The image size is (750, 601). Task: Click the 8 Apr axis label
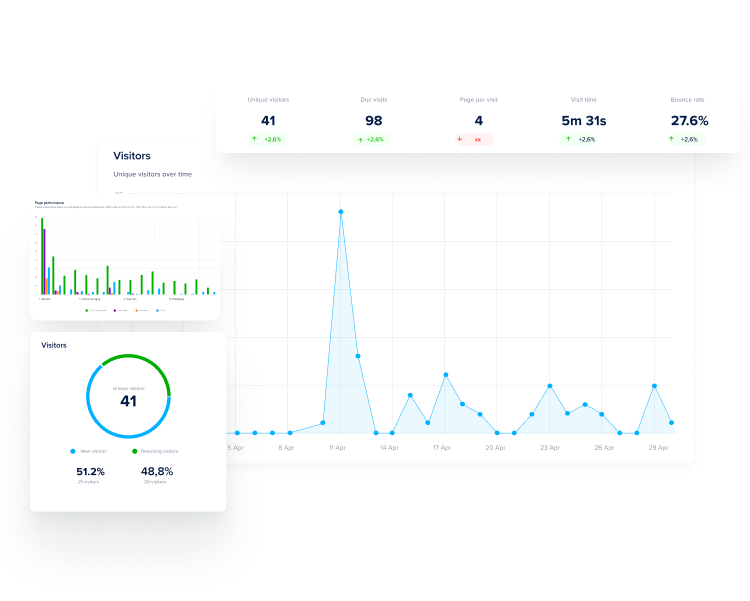[286, 448]
